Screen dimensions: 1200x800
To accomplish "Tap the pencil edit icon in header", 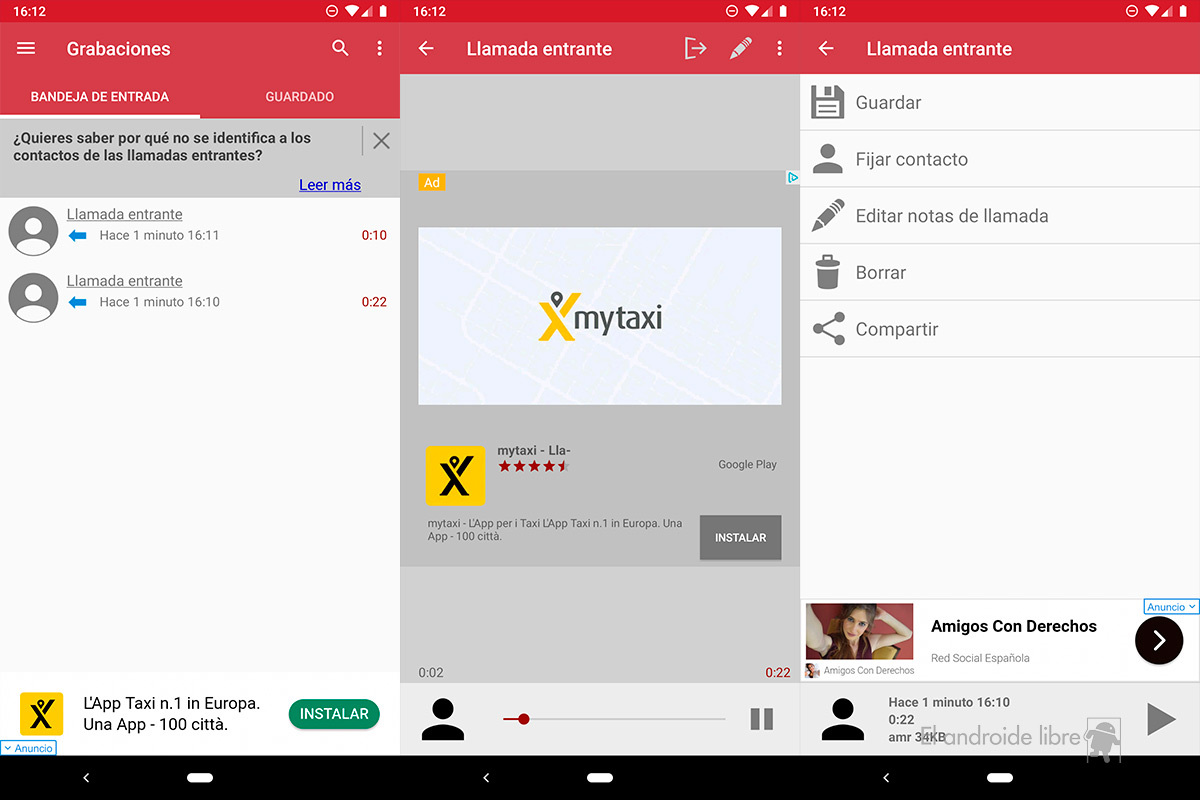I will click(x=740, y=49).
